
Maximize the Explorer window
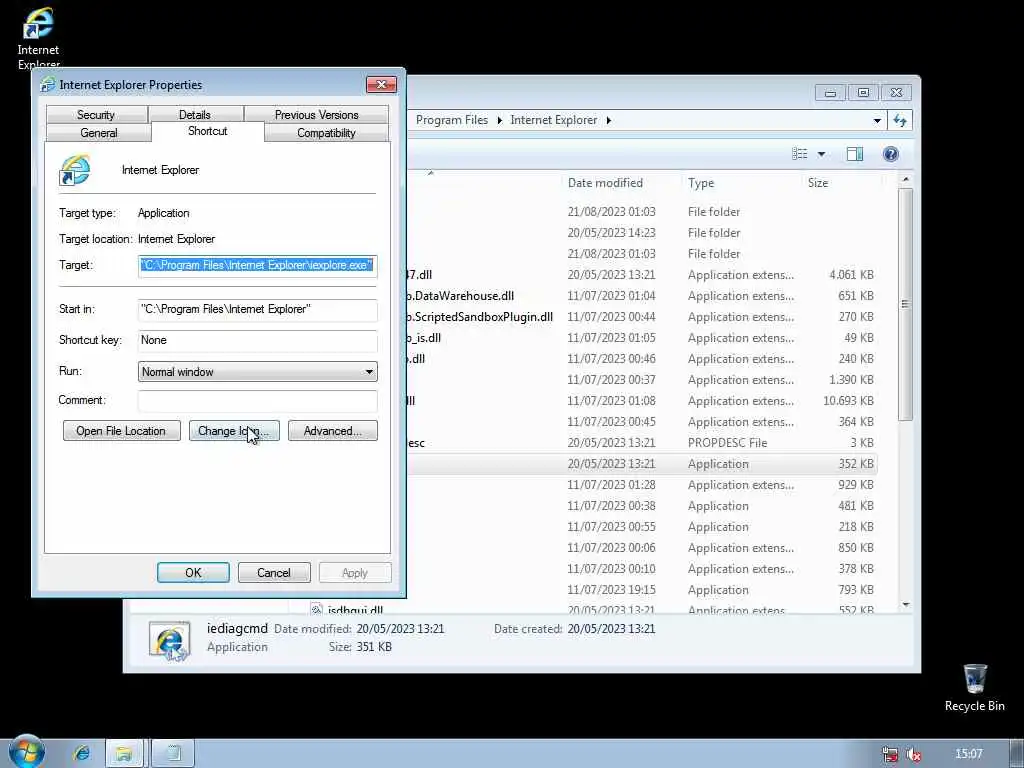(x=863, y=93)
